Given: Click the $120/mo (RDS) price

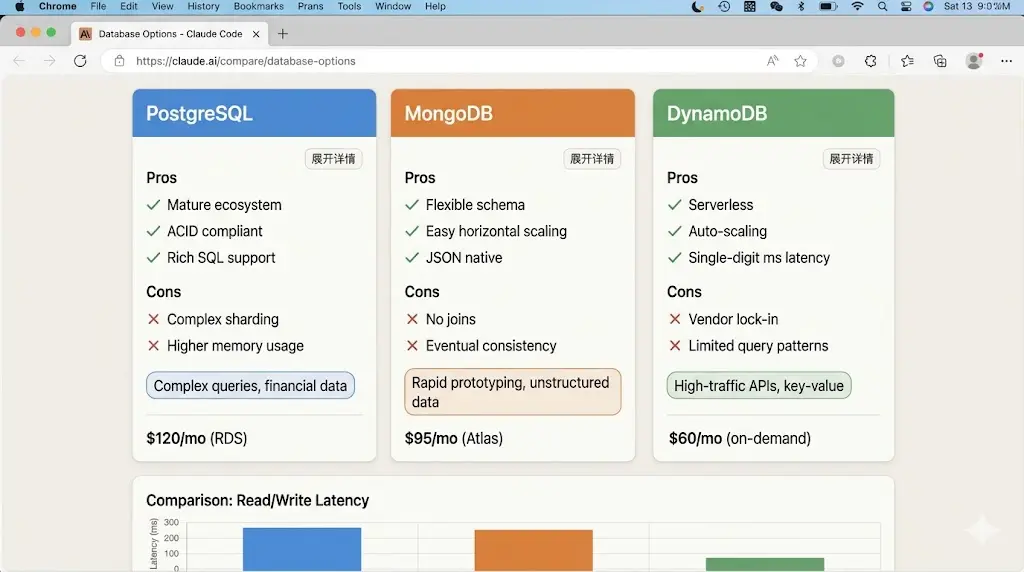Looking at the screenshot, I should [197, 438].
